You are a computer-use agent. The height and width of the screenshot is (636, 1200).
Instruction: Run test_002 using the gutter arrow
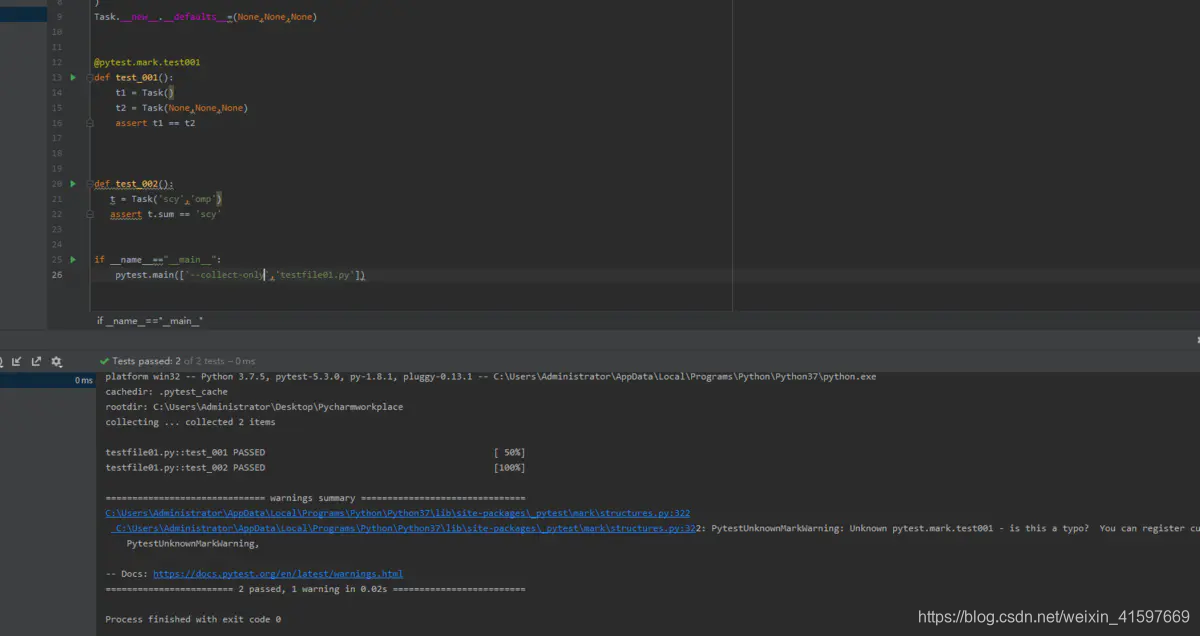click(x=73, y=184)
